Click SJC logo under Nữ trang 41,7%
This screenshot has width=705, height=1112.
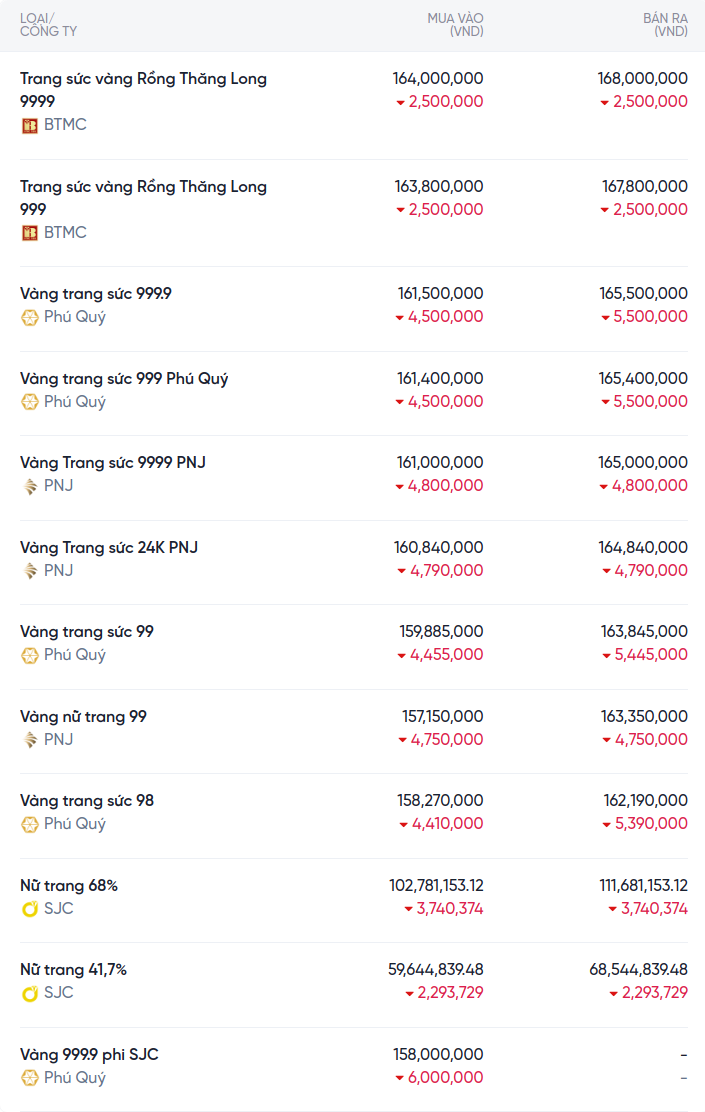[x=30, y=993]
